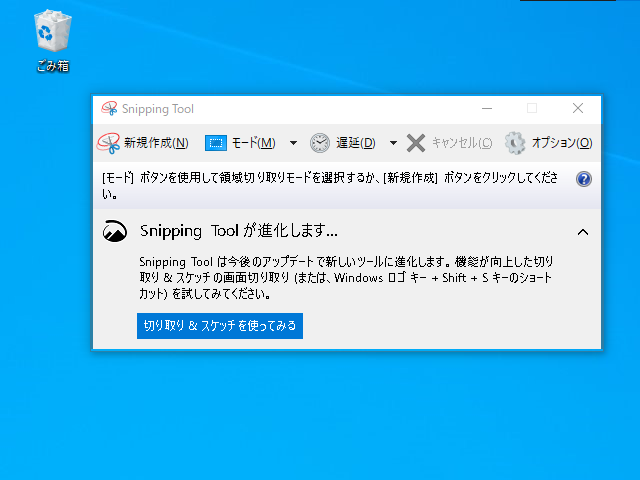Image resolution: width=640 pixels, height=480 pixels.
Task: Expand the 遅延 delay dropdown arrow
Action: pos(393,143)
